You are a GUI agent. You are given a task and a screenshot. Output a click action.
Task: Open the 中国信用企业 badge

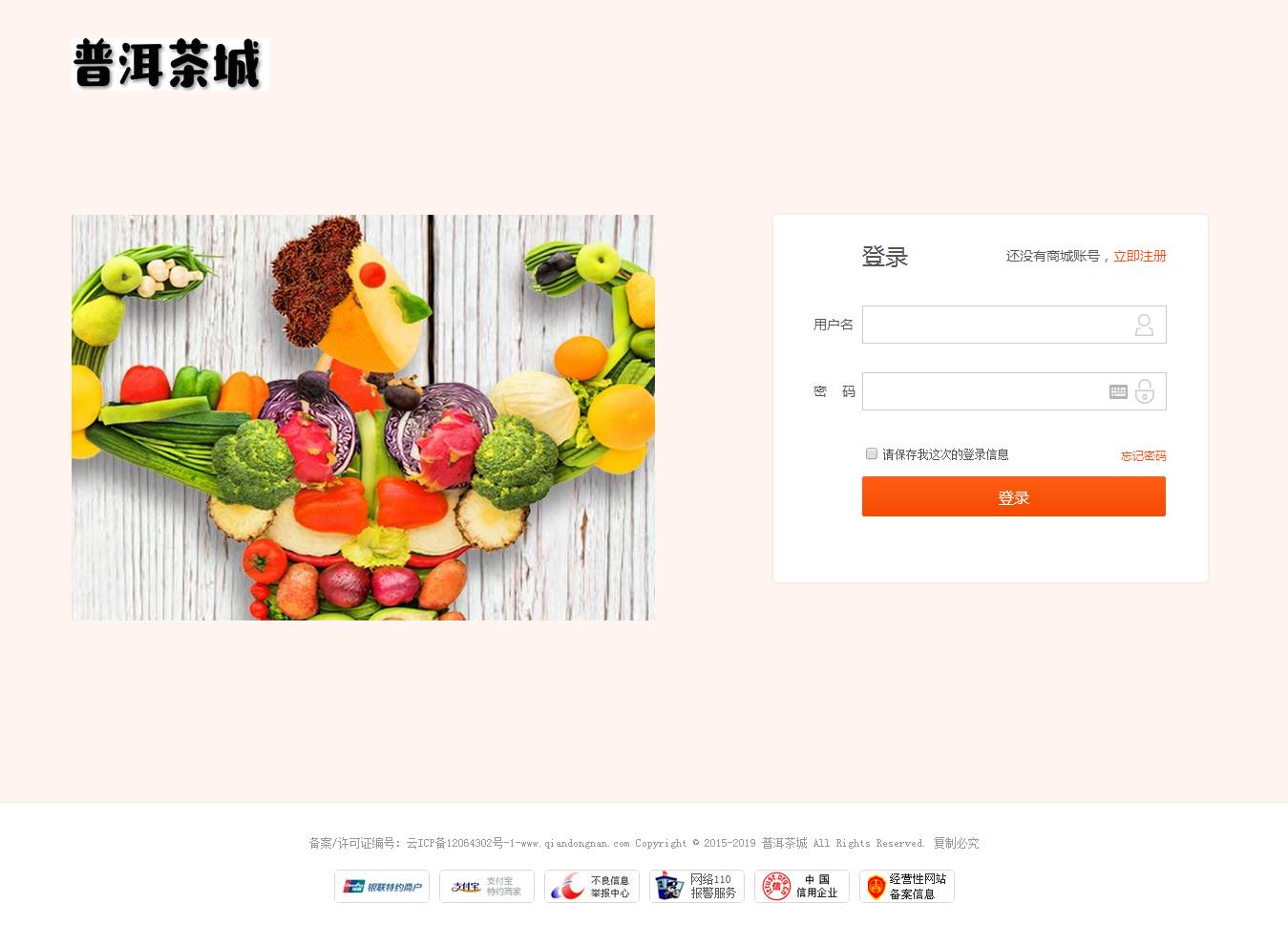click(802, 887)
